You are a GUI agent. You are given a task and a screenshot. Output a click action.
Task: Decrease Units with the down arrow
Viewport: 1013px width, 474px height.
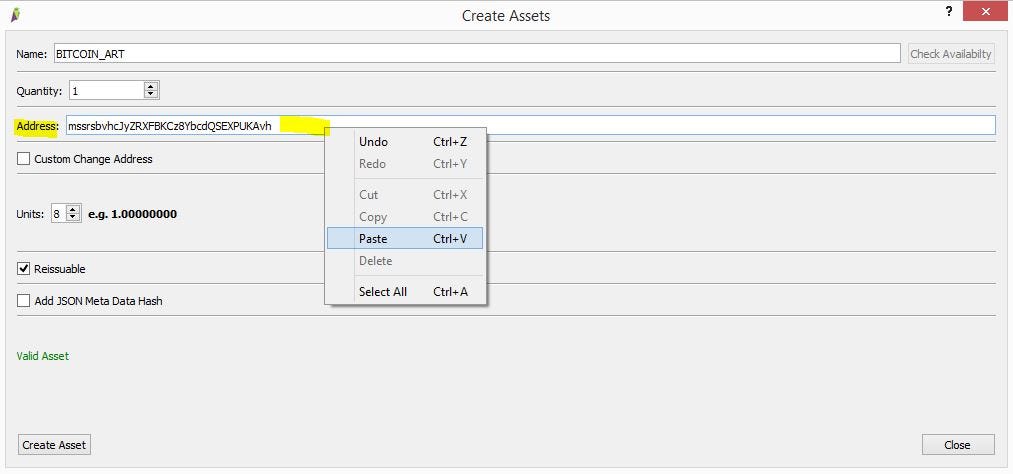click(74, 218)
